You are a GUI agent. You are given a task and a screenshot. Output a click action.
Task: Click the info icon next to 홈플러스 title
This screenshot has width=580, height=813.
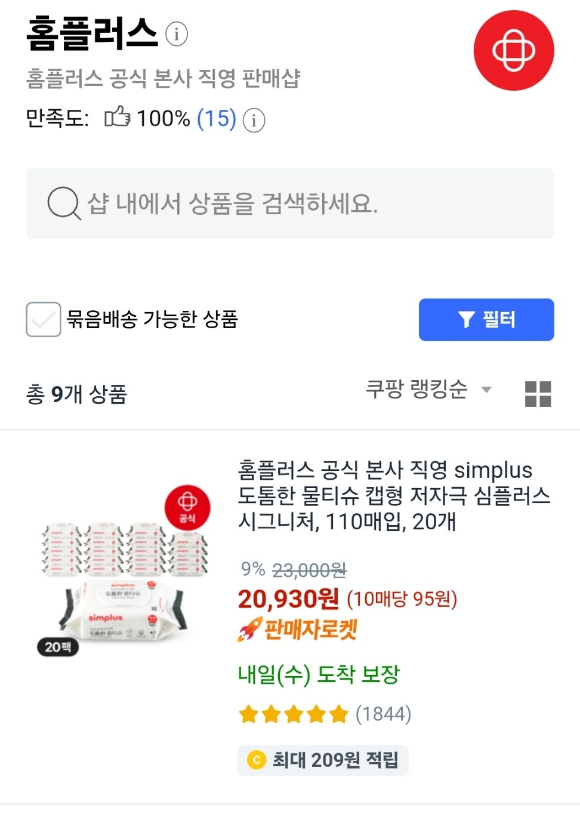click(x=177, y=35)
